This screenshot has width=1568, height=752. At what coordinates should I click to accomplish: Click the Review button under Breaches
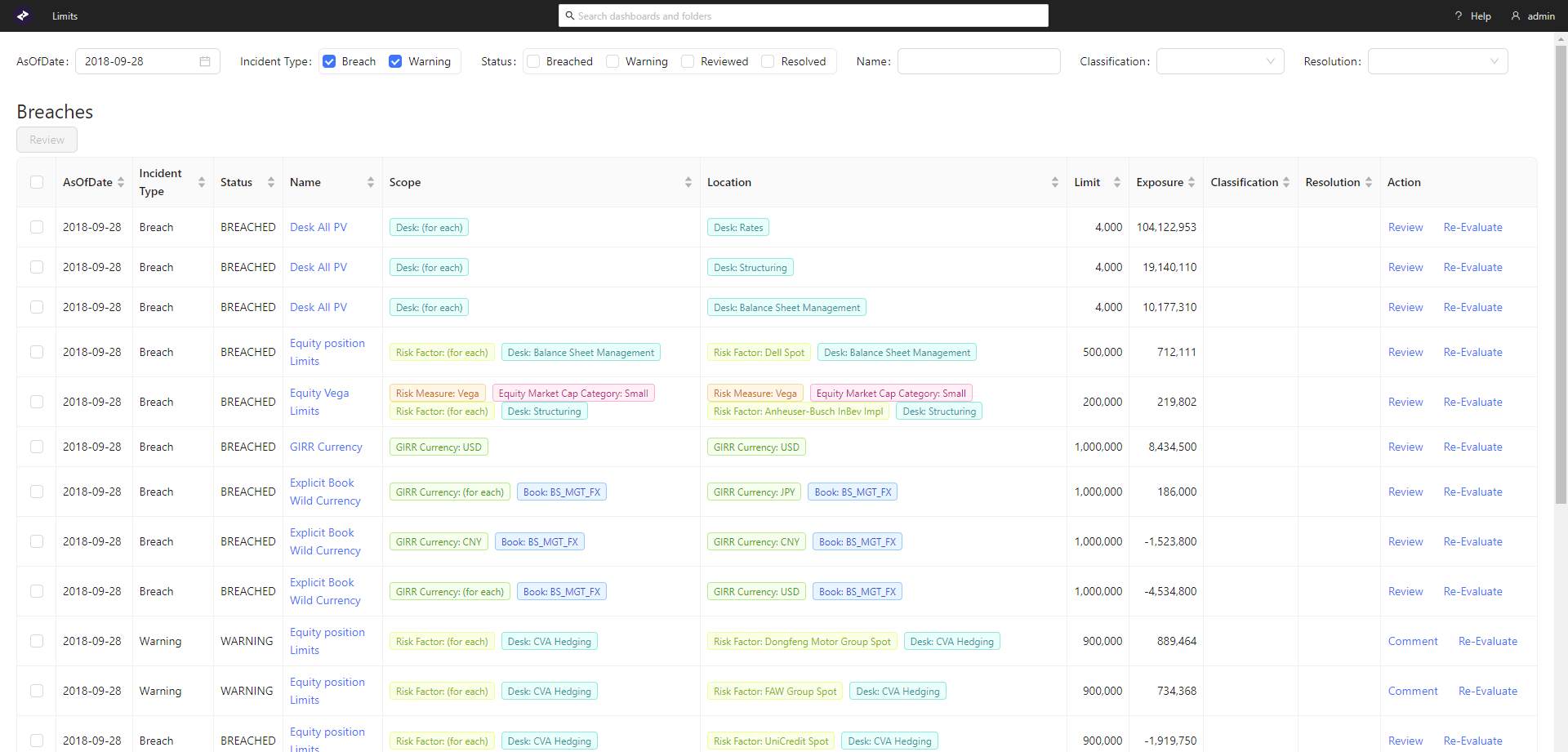(x=47, y=140)
